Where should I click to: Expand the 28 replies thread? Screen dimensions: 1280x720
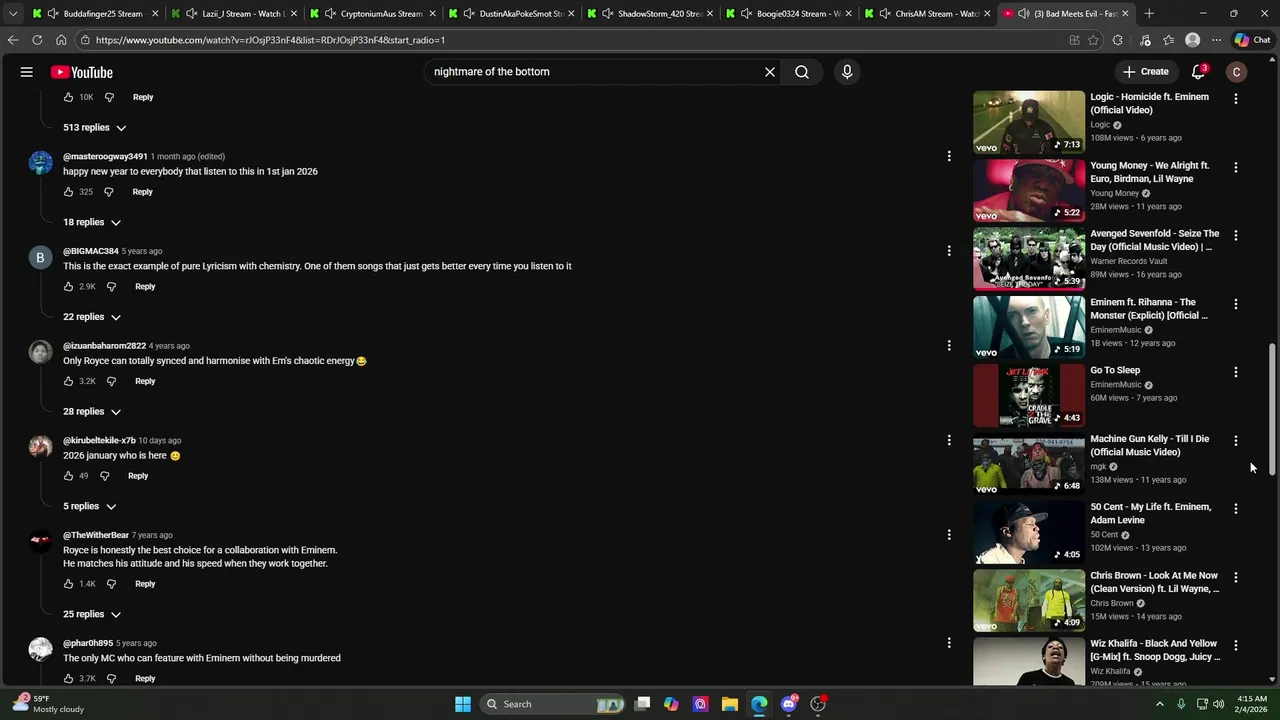pyautogui.click(x=92, y=412)
